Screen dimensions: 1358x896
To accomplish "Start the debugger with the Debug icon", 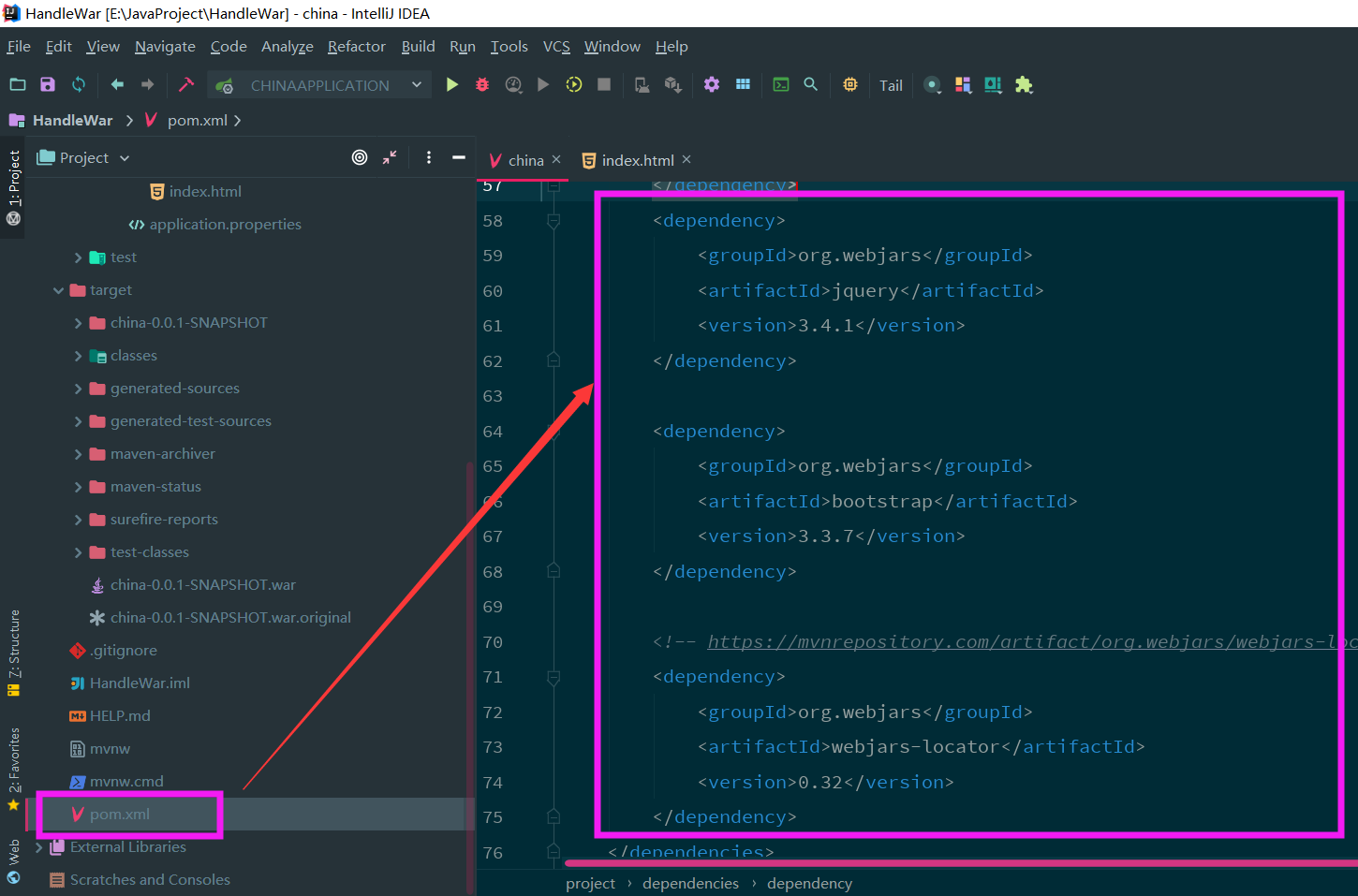I will point(481,84).
